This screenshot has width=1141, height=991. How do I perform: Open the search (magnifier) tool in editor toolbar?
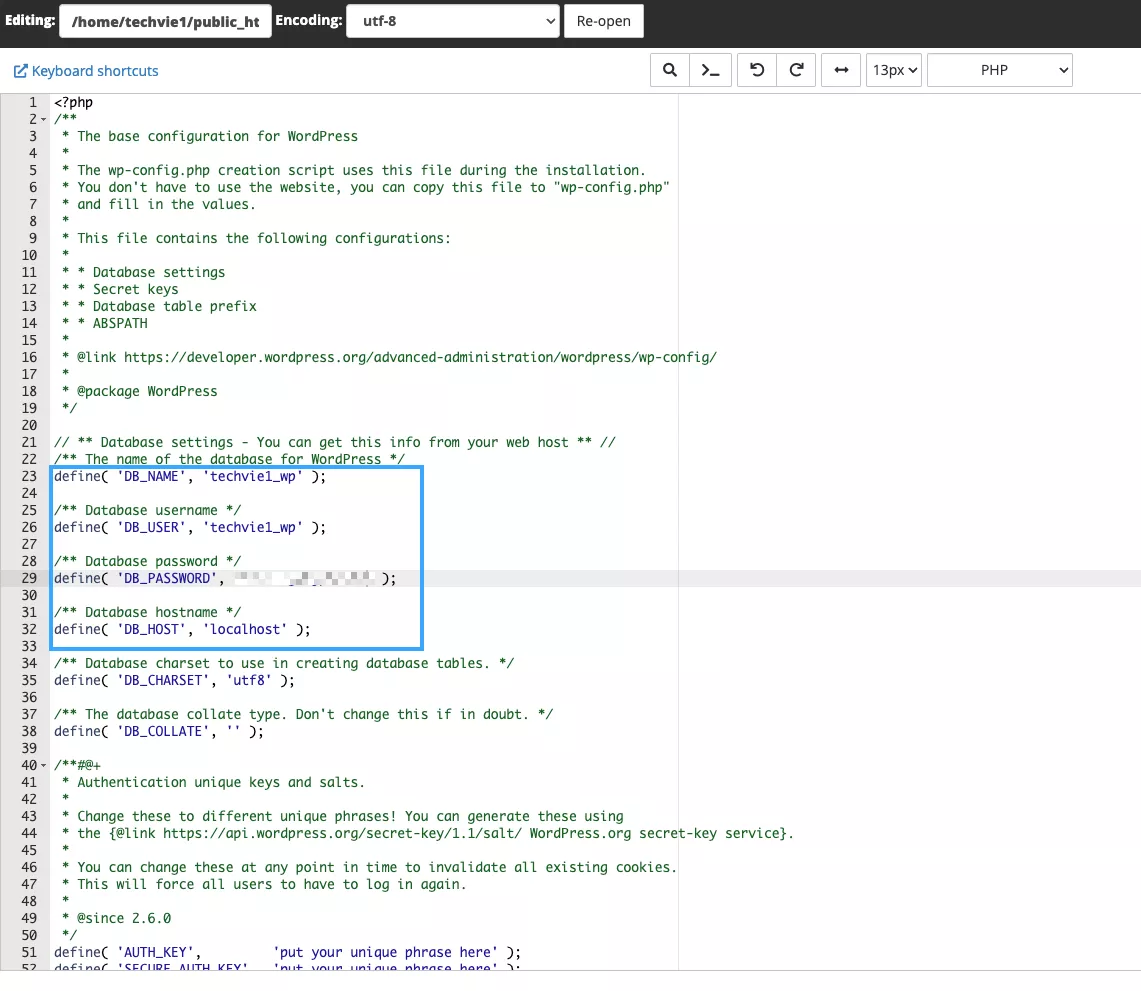tap(670, 70)
